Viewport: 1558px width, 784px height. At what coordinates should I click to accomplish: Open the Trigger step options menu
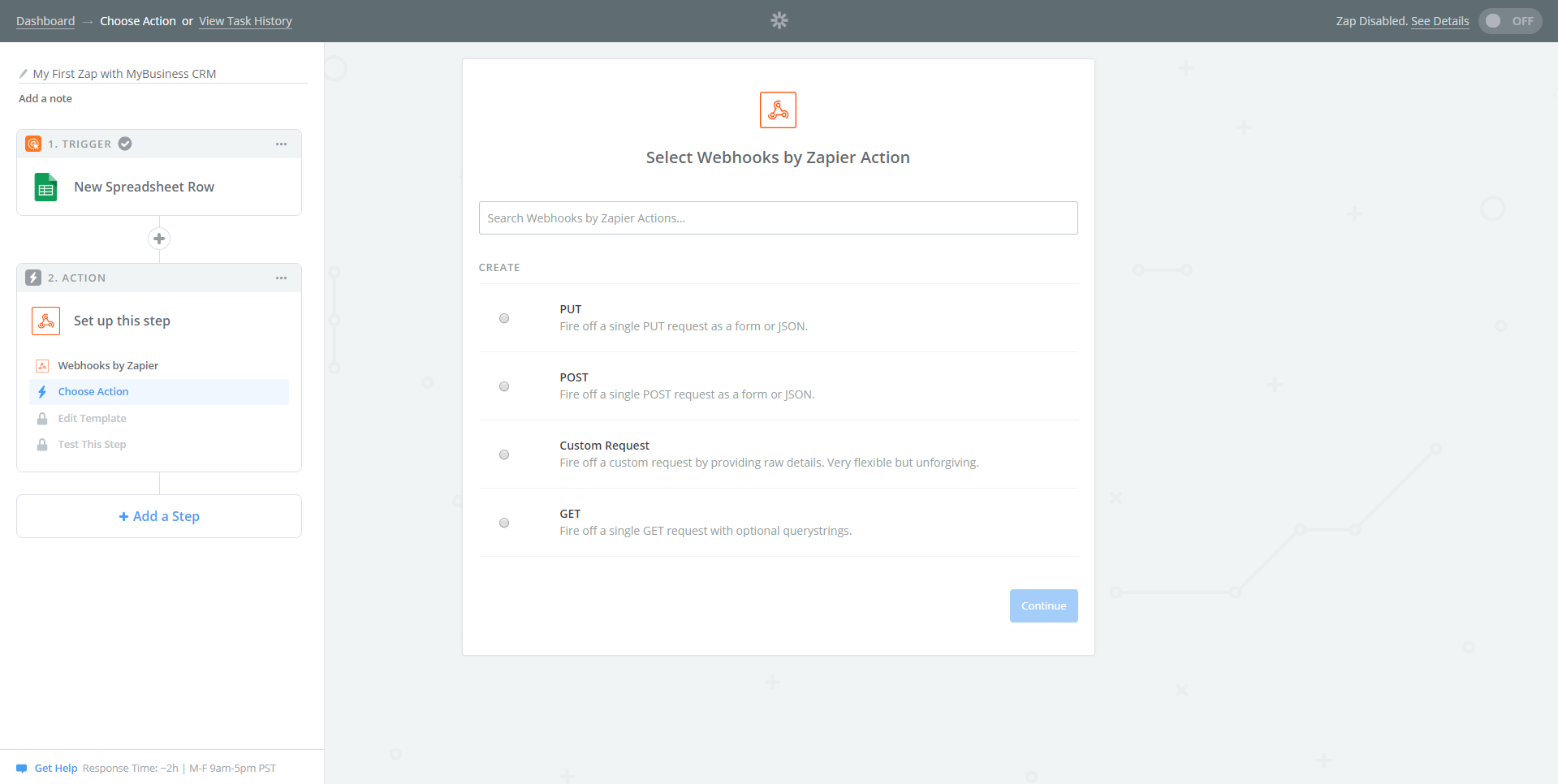coord(281,144)
